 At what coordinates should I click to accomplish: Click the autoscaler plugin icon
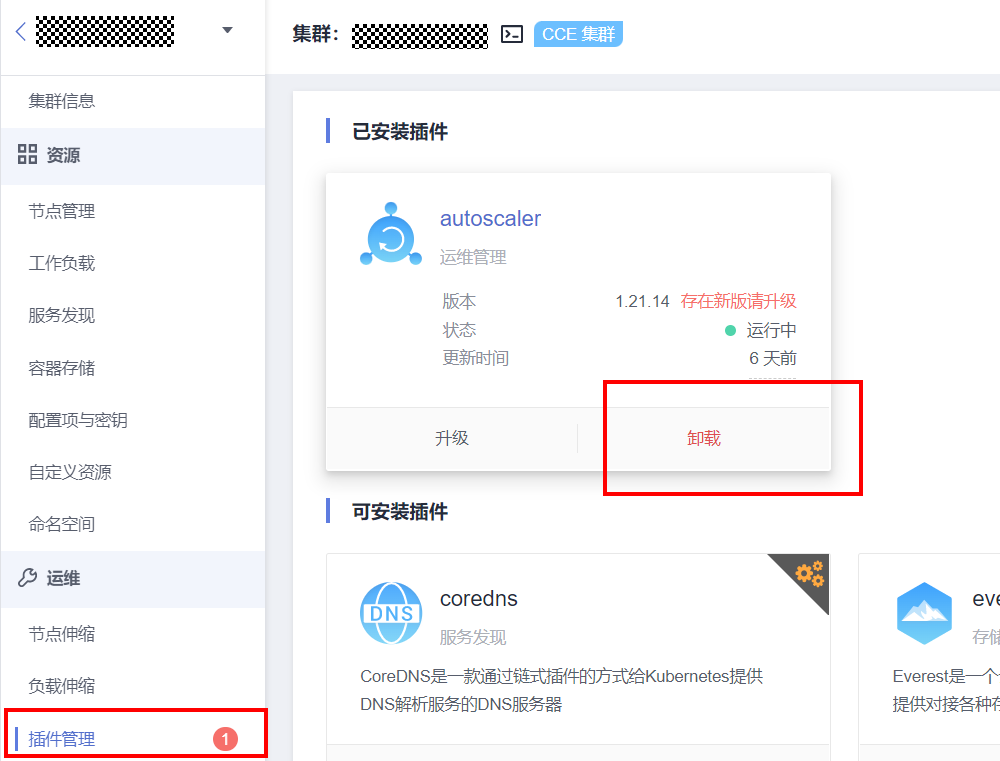391,234
